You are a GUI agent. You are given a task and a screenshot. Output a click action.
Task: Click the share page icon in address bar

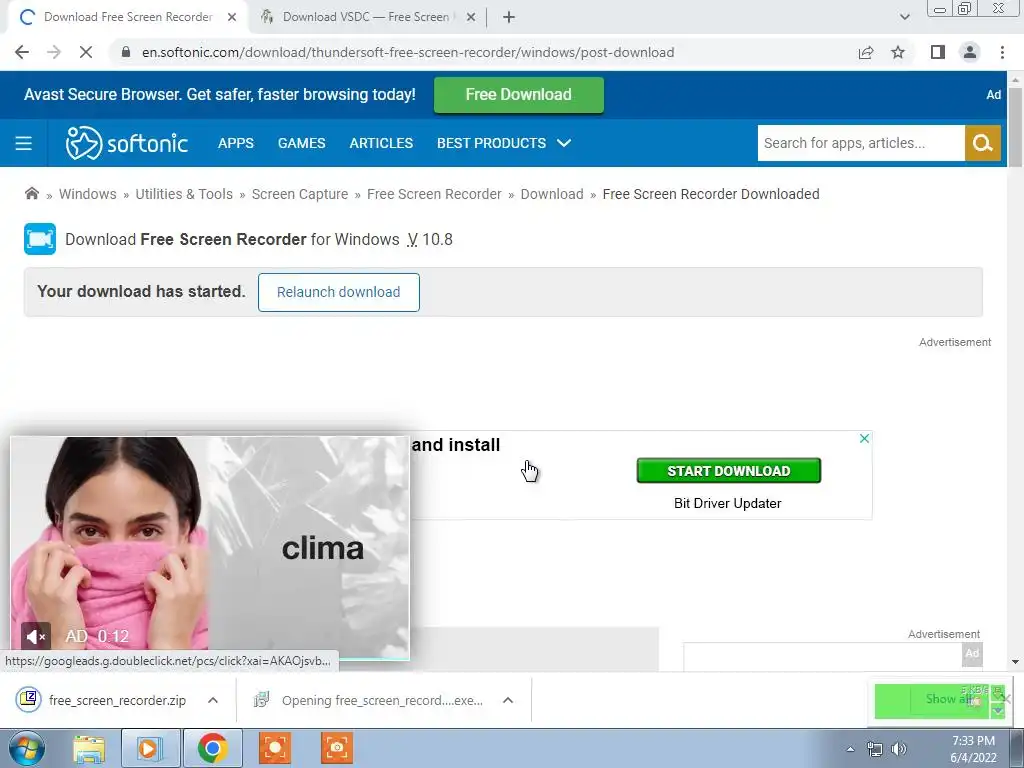click(866, 52)
